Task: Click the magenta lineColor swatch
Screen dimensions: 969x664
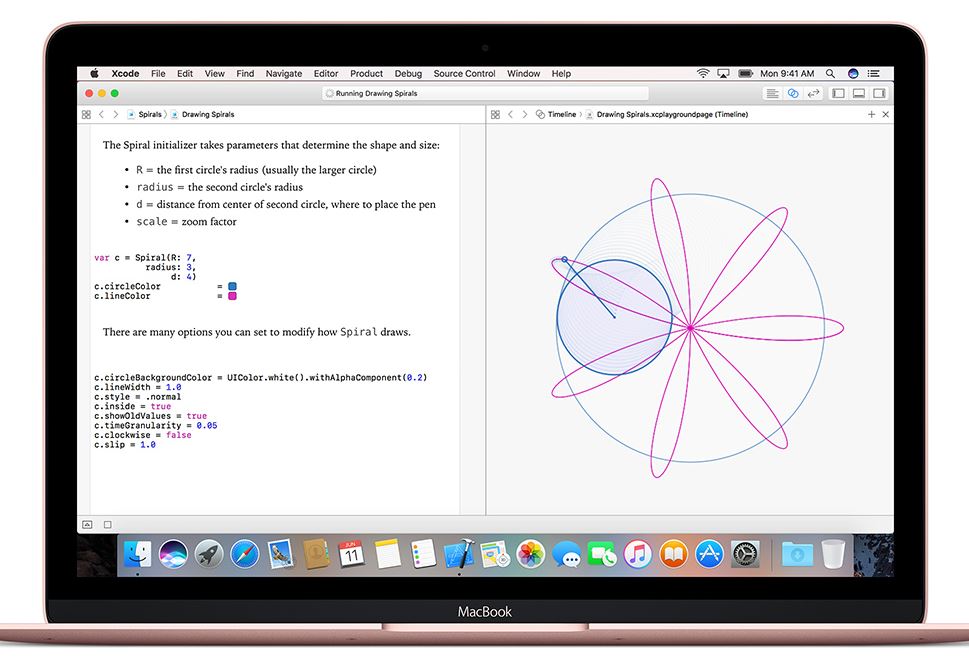Action: [x=232, y=296]
